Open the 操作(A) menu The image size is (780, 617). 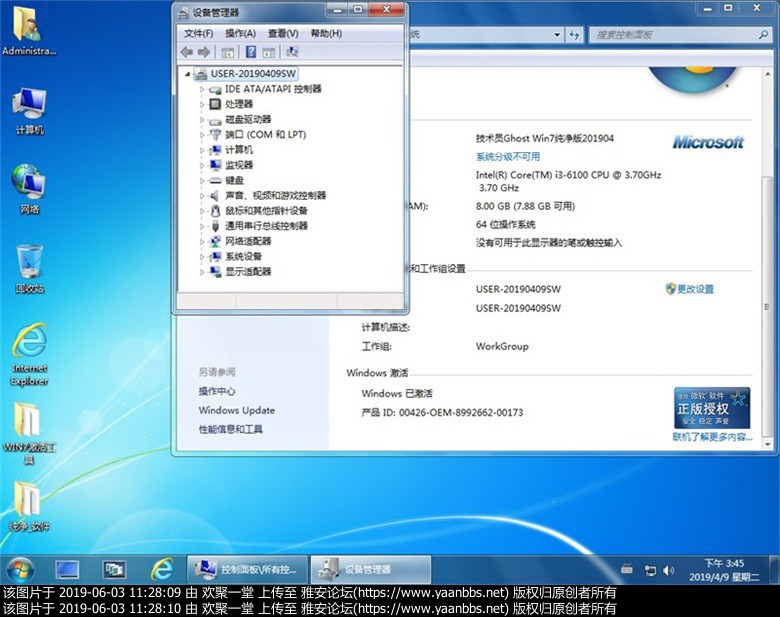240,33
